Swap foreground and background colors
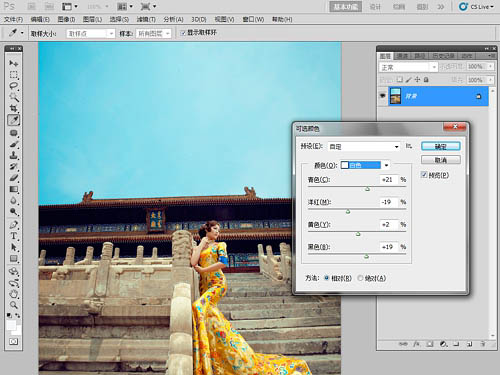 pos(18,315)
